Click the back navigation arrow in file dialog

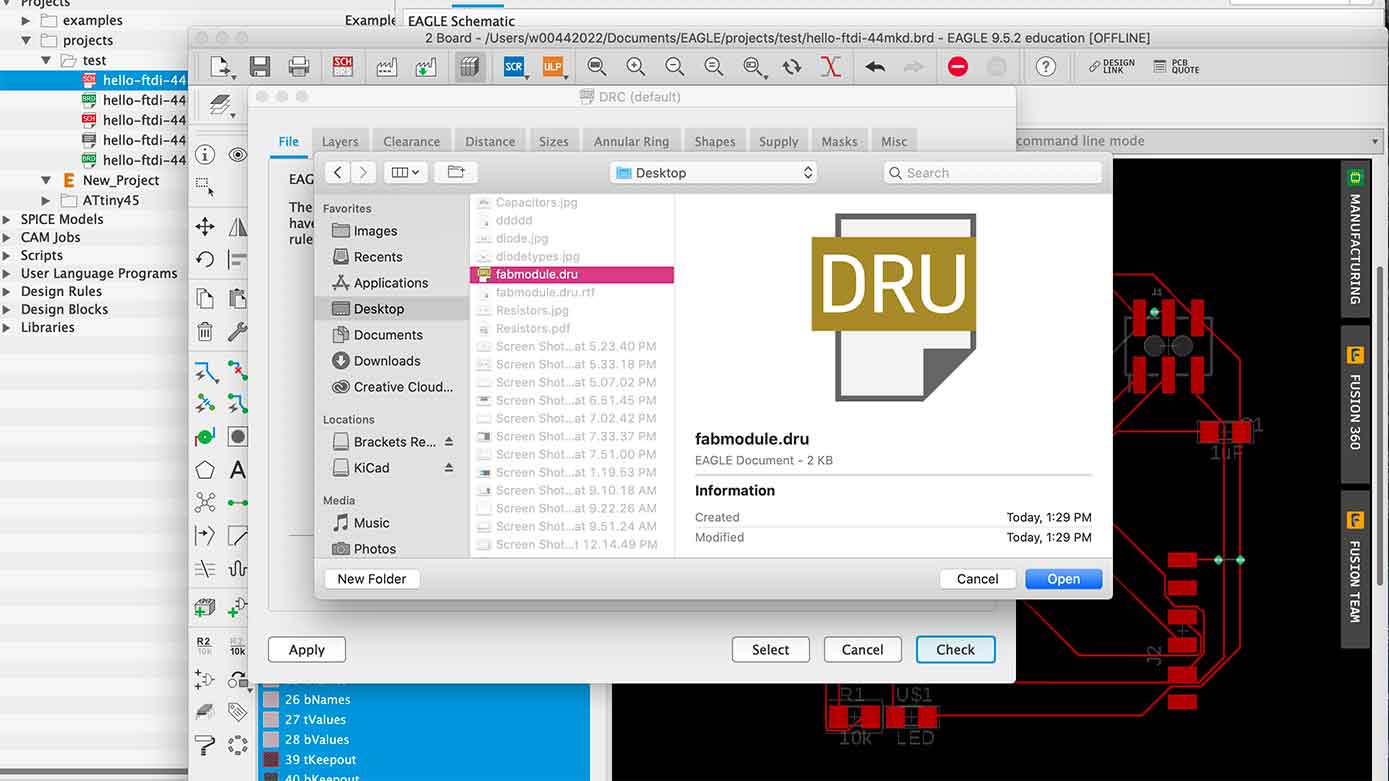338,172
